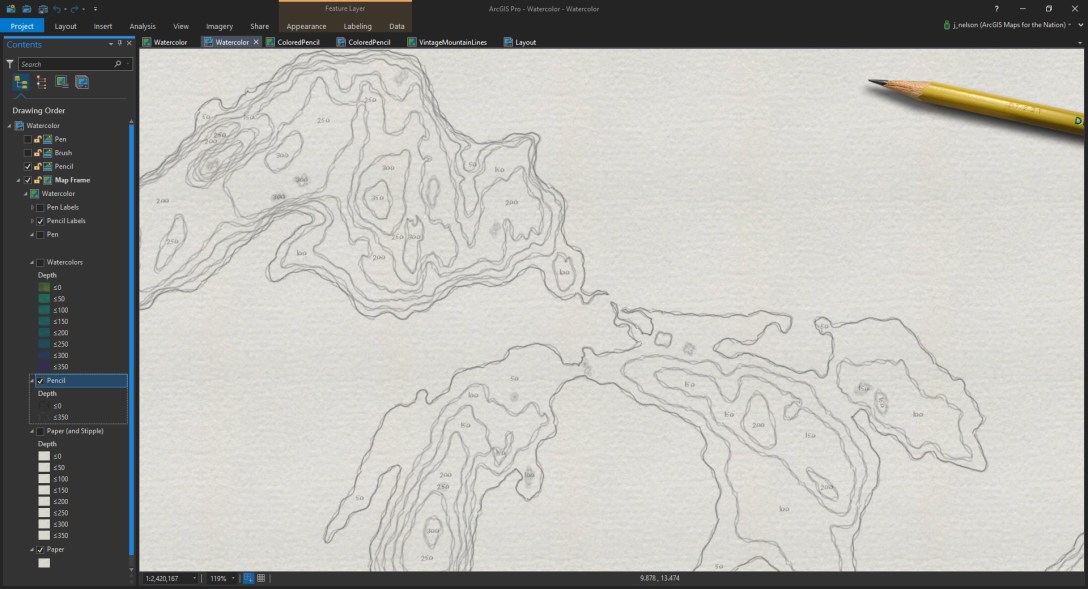Click the List By Selection icon
This screenshot has width=1088, height=589.
(x=62, y=82)
